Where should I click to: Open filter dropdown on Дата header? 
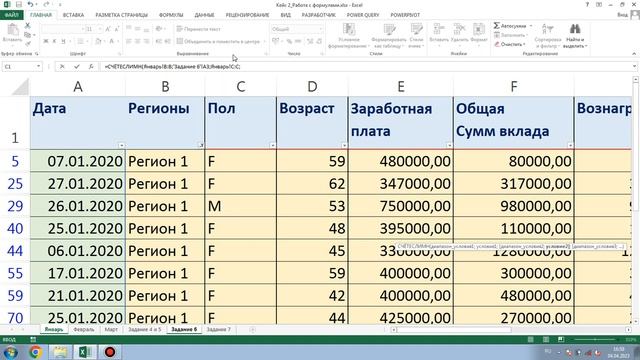coord(121,145)
